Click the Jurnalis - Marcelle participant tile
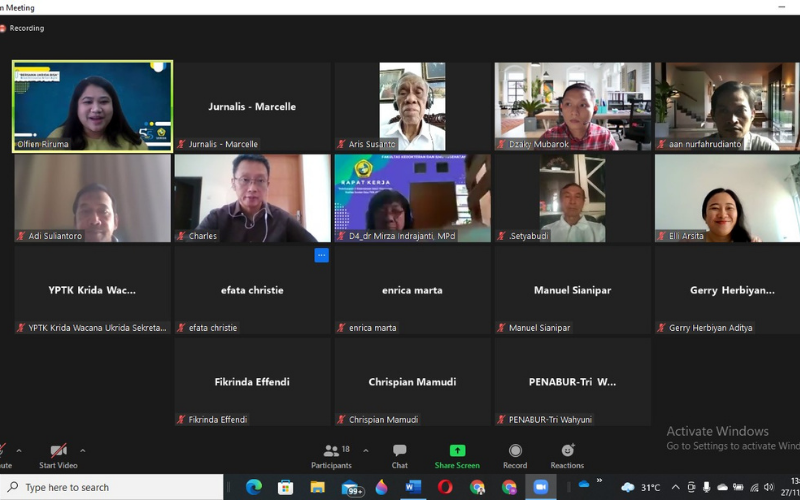Image resolution: width=800 pixels, height=500 pixels. point(253,106)
